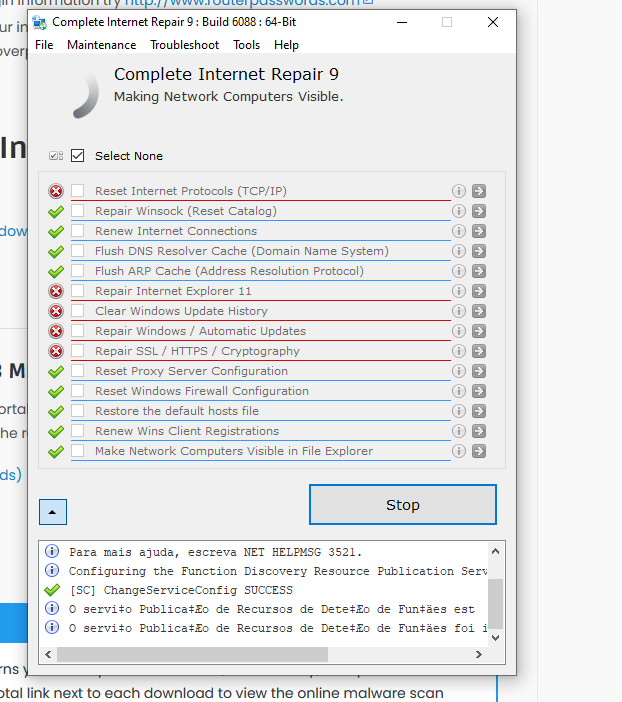Run Reset Windows Firewall Configuration arrow

[479, 391]
